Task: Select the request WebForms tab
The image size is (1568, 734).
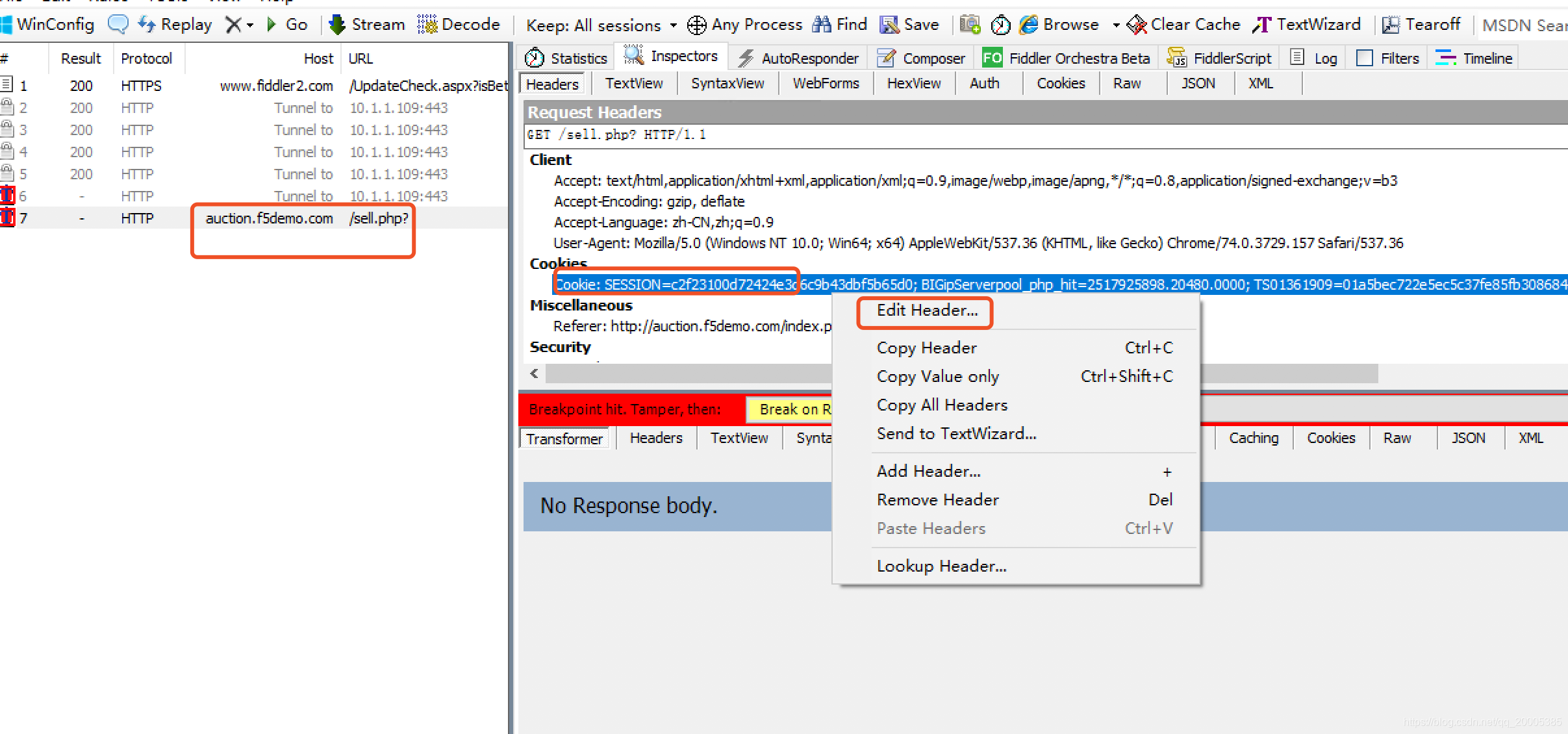Action: [x=826, y=83]
